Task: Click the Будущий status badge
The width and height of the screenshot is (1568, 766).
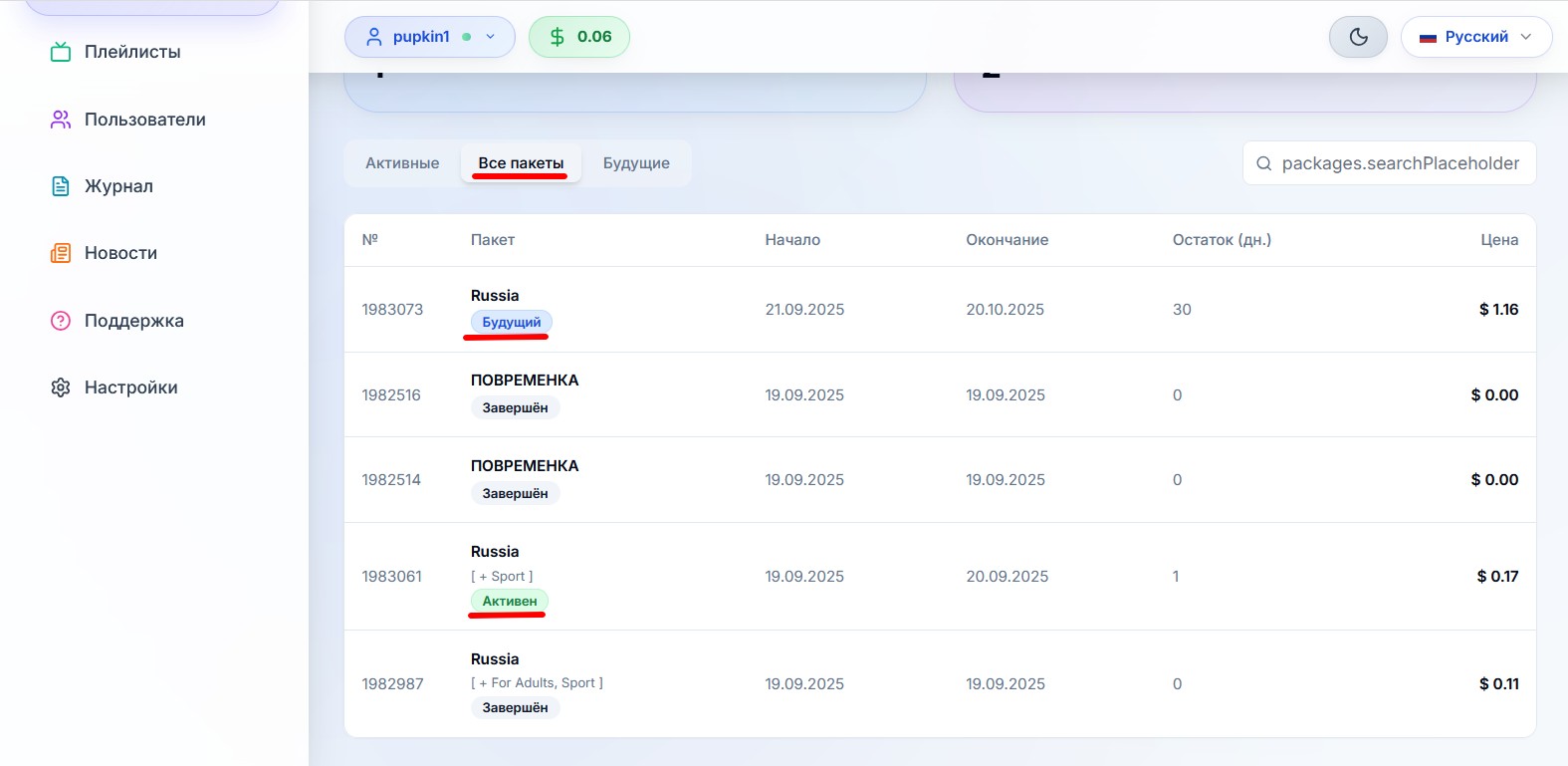Action: [512, 323]
